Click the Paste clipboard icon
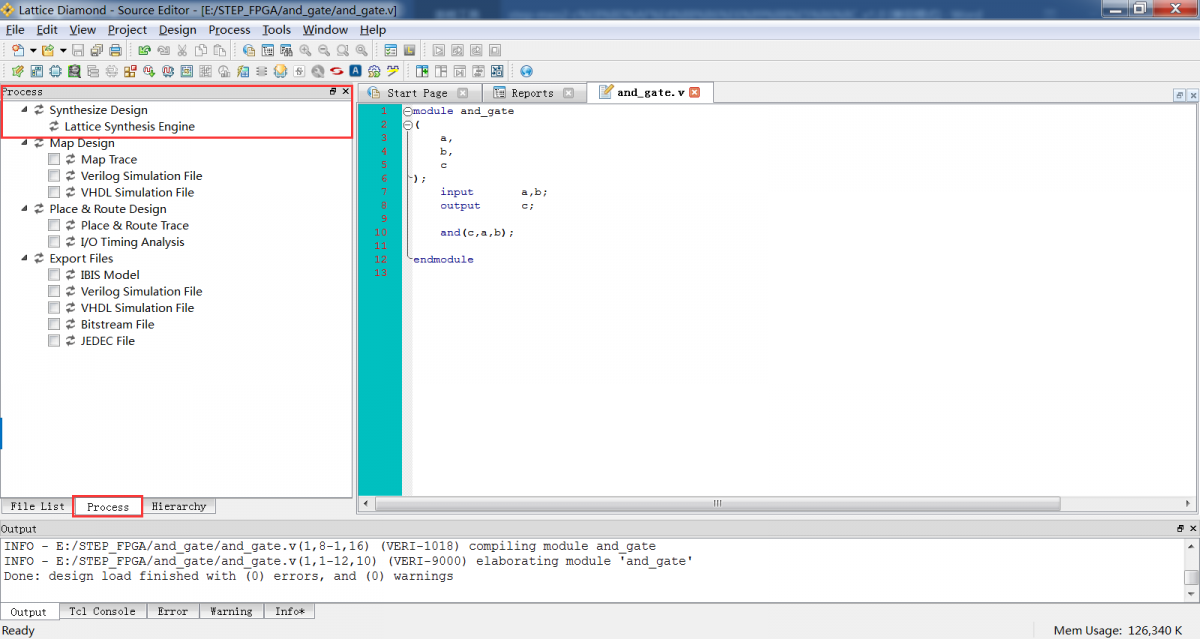The width and height of the screenshot is (1200, 639). (x=220, y=50)
